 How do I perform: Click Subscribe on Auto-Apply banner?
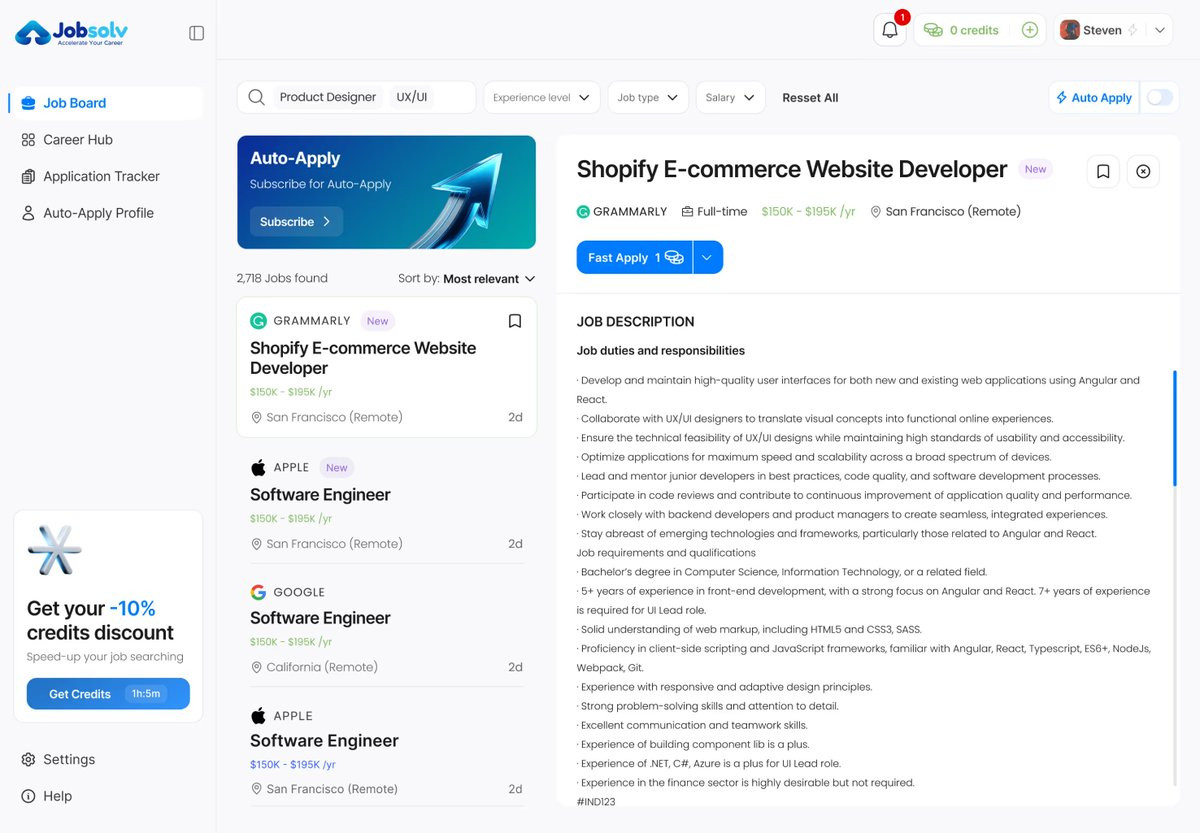coord(296,222)
